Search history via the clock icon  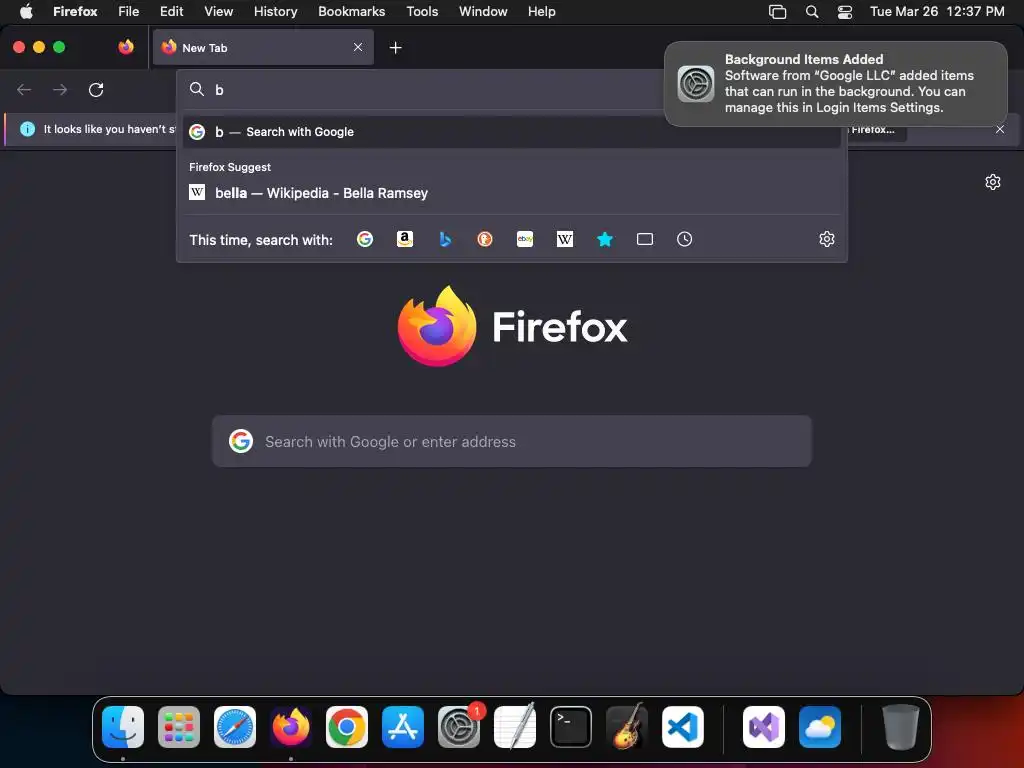coord(684,239)
